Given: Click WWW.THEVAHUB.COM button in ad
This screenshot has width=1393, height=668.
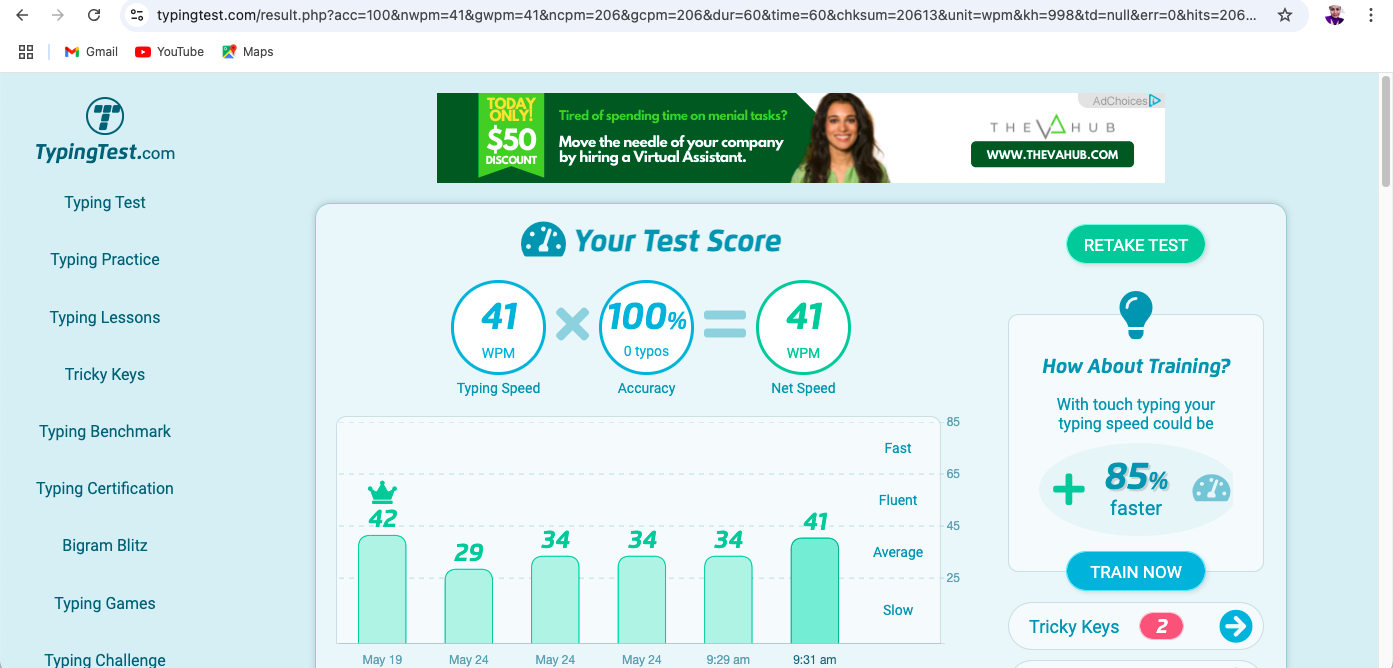Looking at the screenshot, I should (x=1052, y=154).
